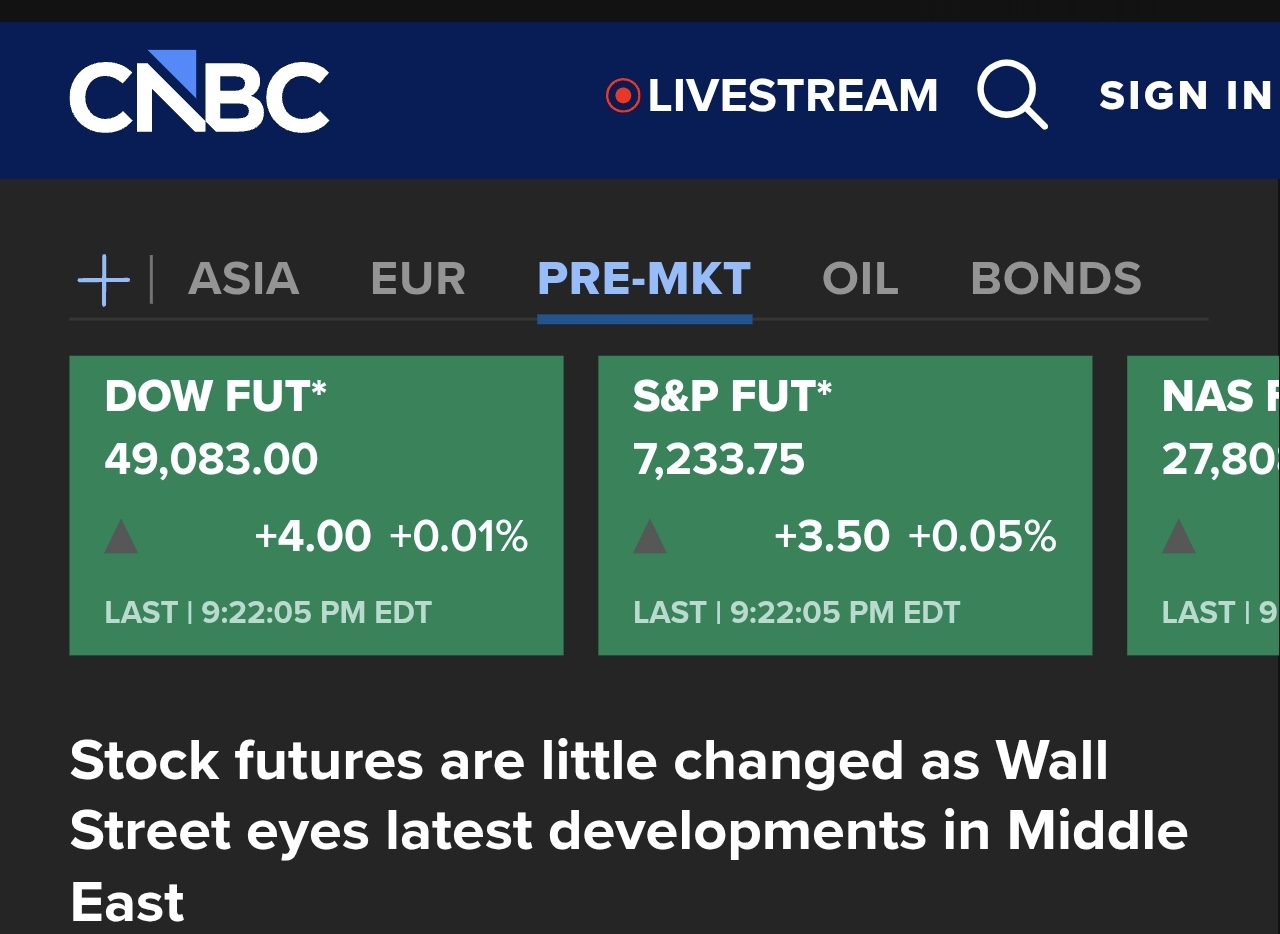Viewport: 1280px width, 934px height.
Task: Read the stock futures headline article
Action: pyautogui.click(x=629, y=832)
